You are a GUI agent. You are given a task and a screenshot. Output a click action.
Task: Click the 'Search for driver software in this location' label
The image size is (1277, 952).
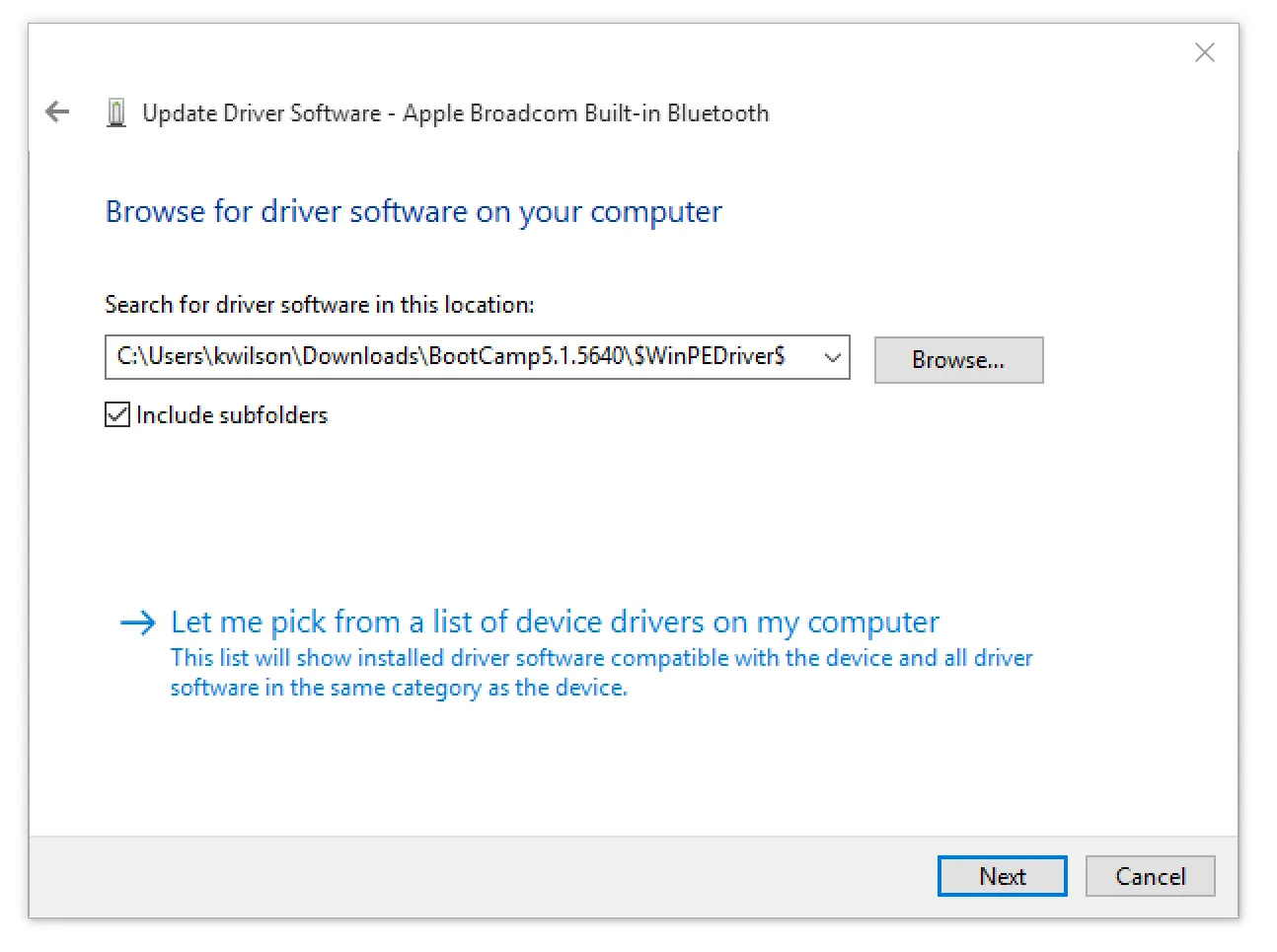coord(319,305)
